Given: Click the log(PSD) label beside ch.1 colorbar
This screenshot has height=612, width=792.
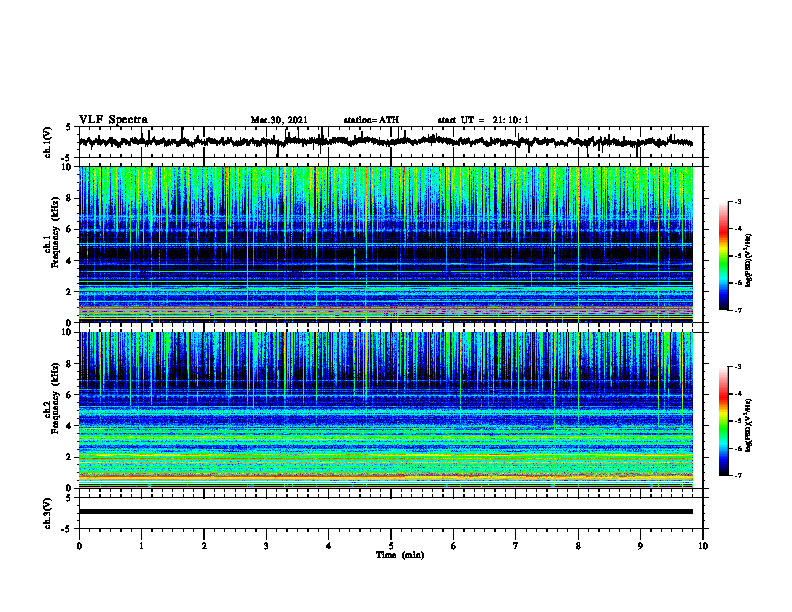Looking at the screenshot, I should (749, 260).
